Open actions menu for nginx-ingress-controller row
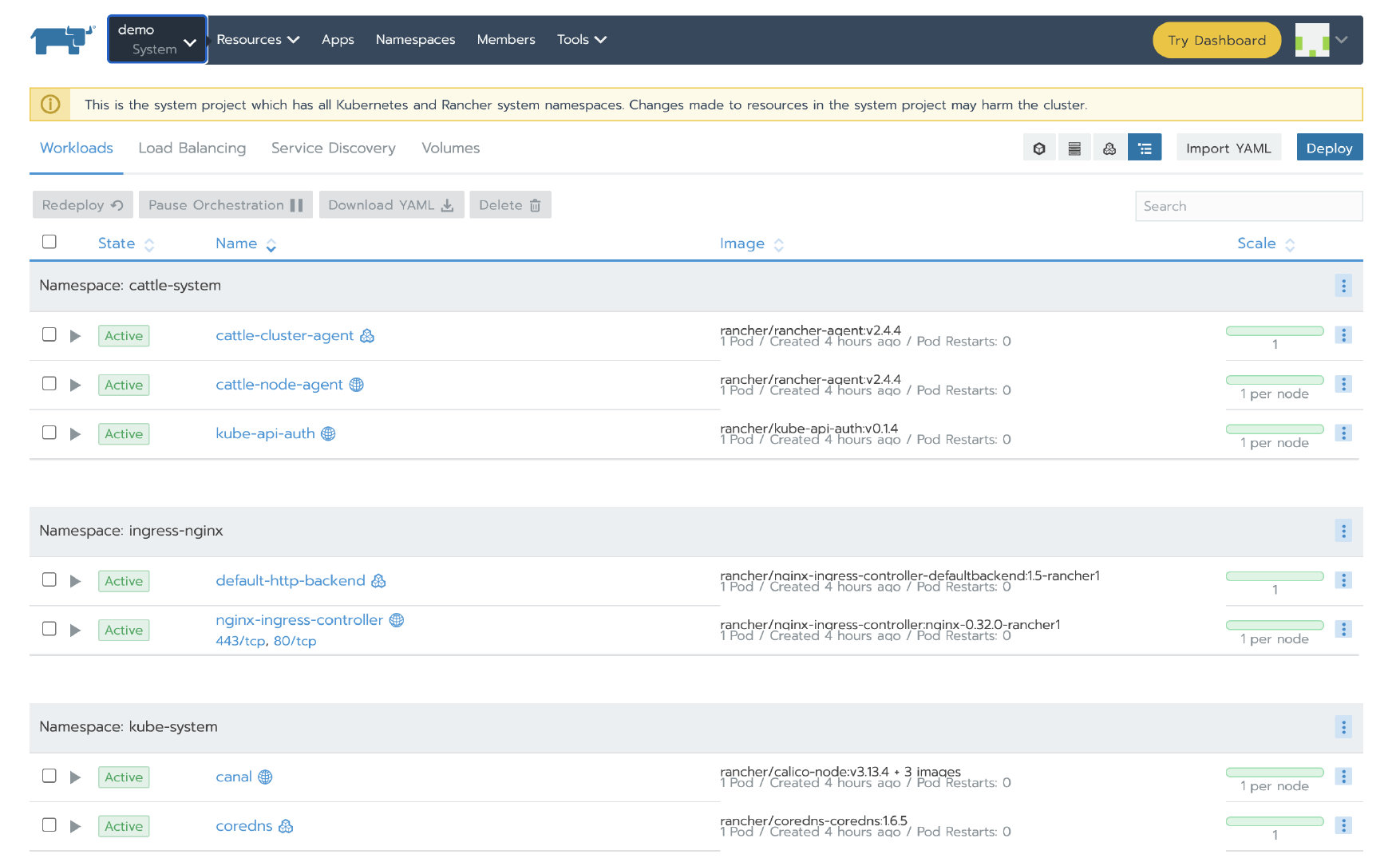 (1343, 629)
